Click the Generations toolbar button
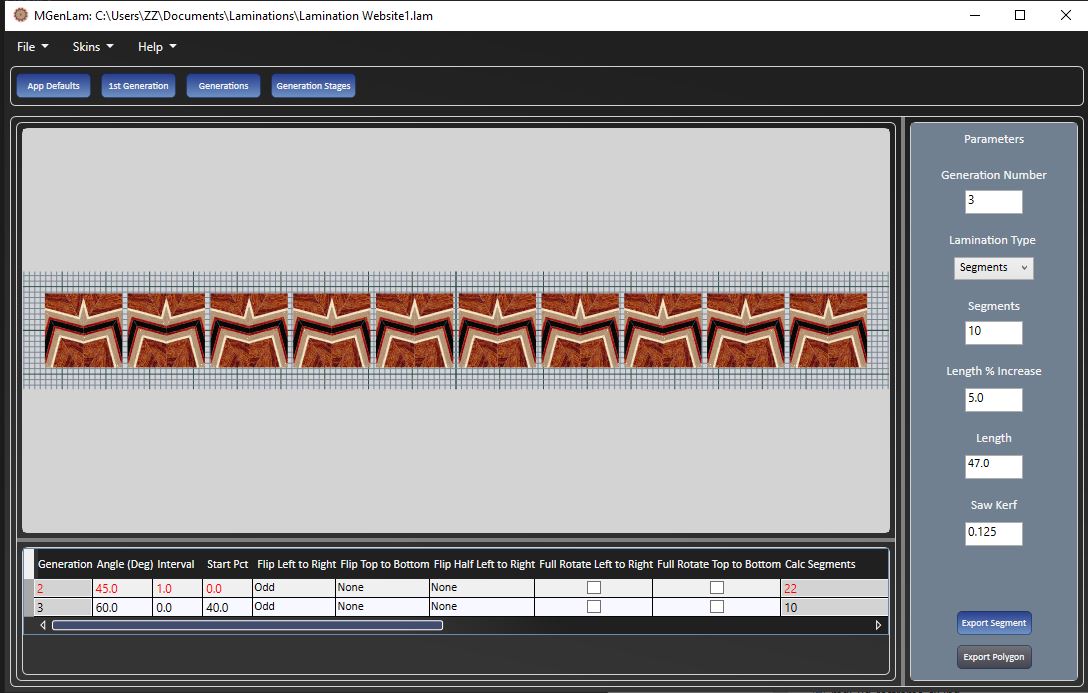Image resolution: width=1088 pixels, height=693 pixels. [223, 86]
